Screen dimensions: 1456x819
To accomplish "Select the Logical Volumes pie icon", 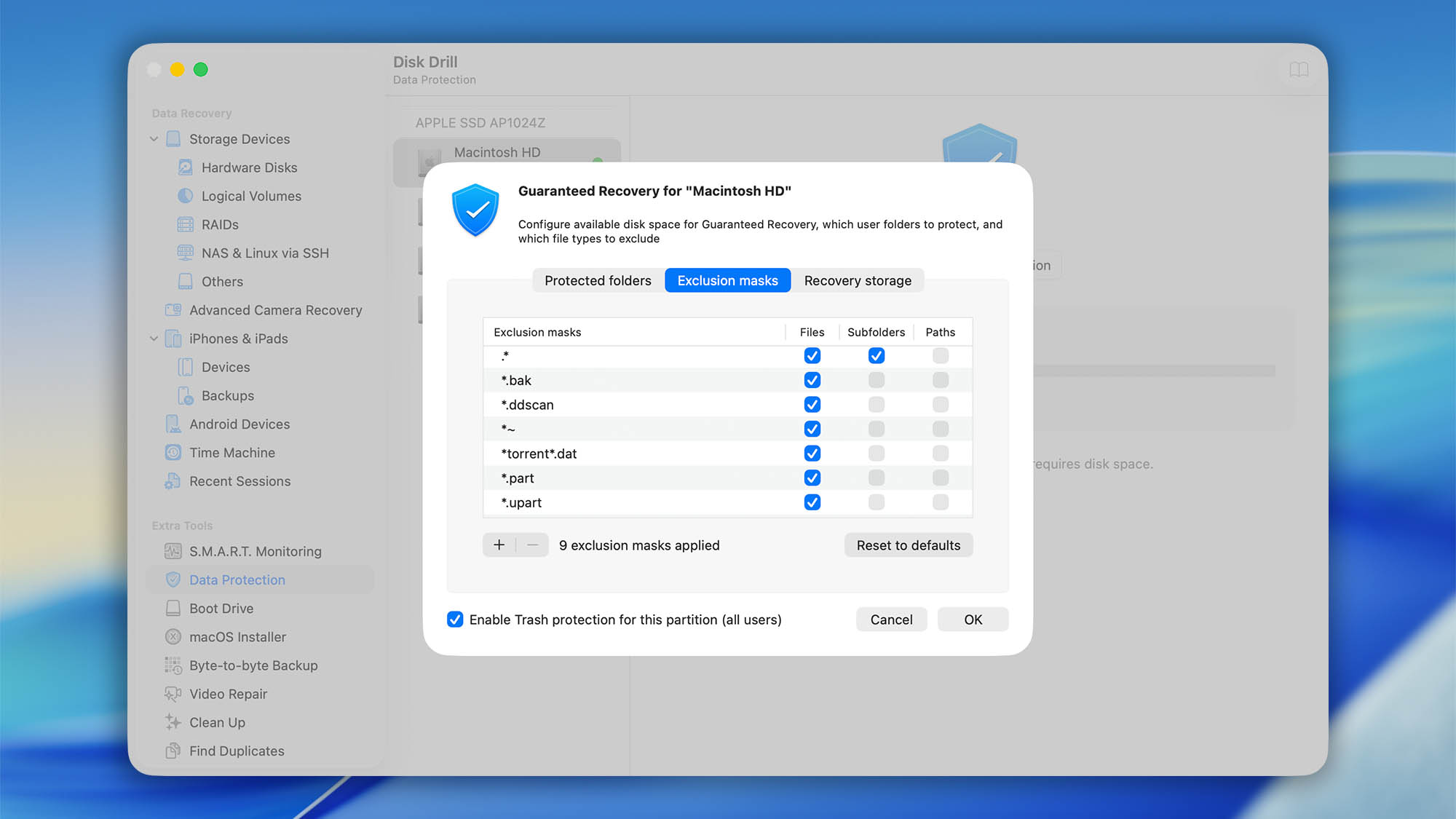I will (186, 196).
